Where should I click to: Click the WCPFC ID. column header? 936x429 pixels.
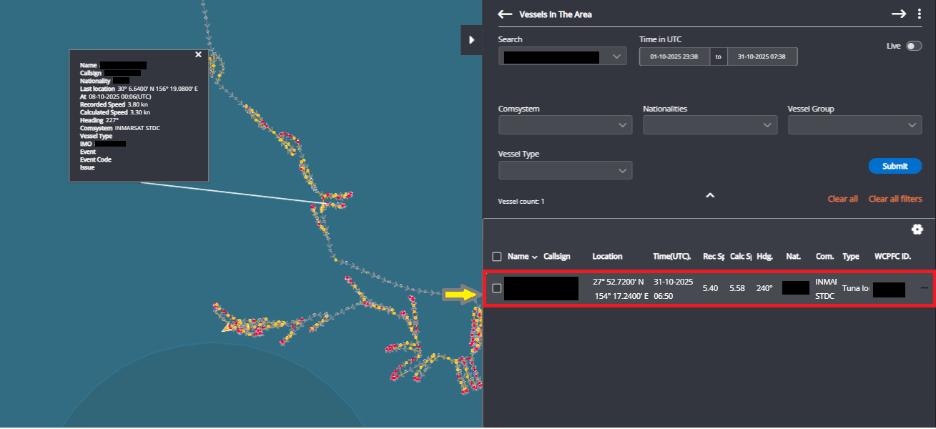click(x=892, y=257)
